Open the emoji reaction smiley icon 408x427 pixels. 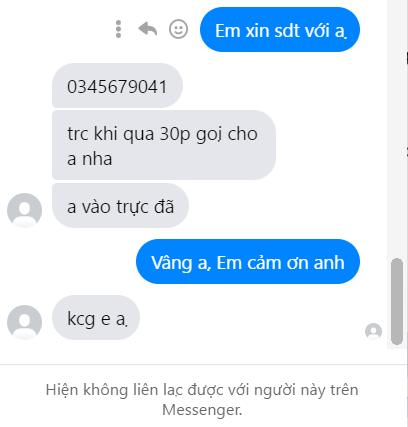click(178, 29)
